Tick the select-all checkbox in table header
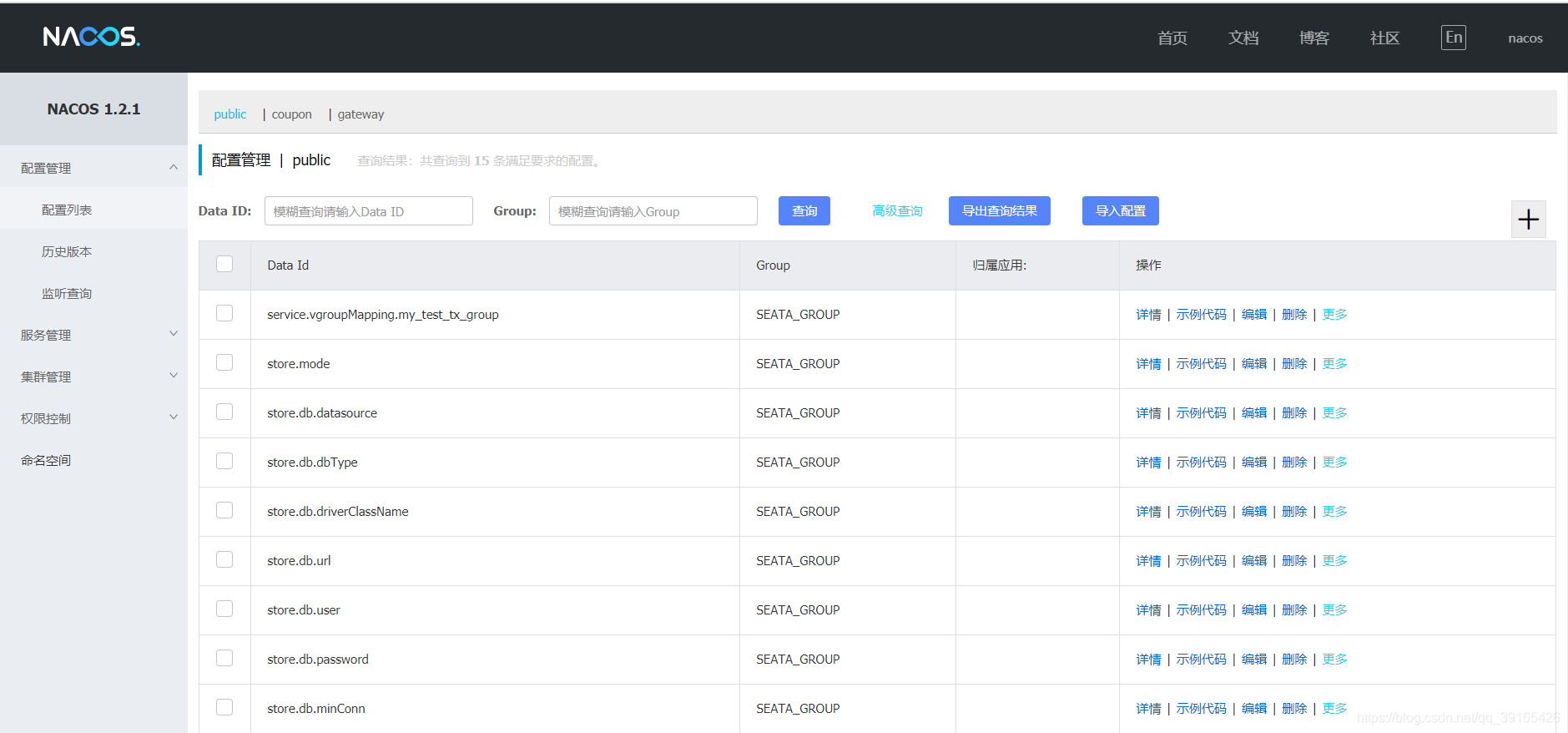 coord(224,264)
